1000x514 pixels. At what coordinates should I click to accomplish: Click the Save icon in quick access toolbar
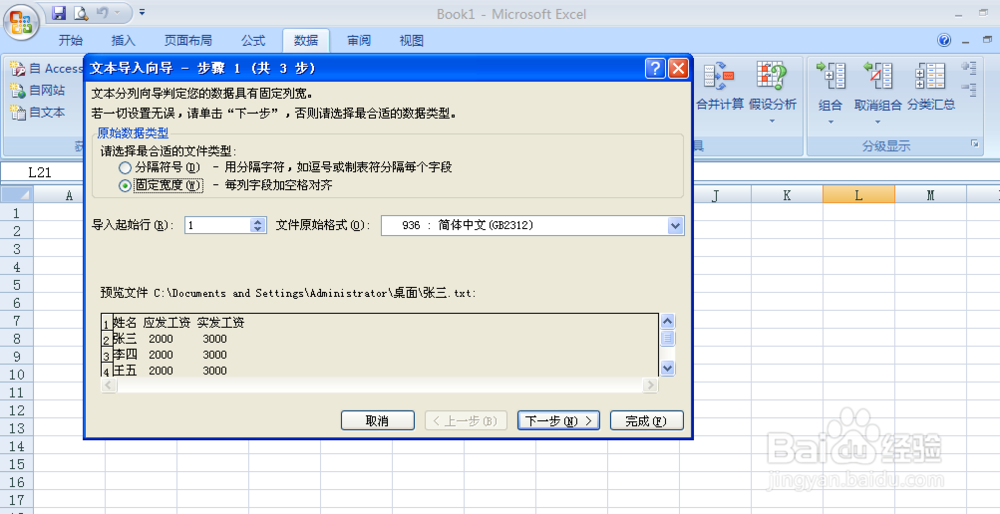tap(59, 13)
